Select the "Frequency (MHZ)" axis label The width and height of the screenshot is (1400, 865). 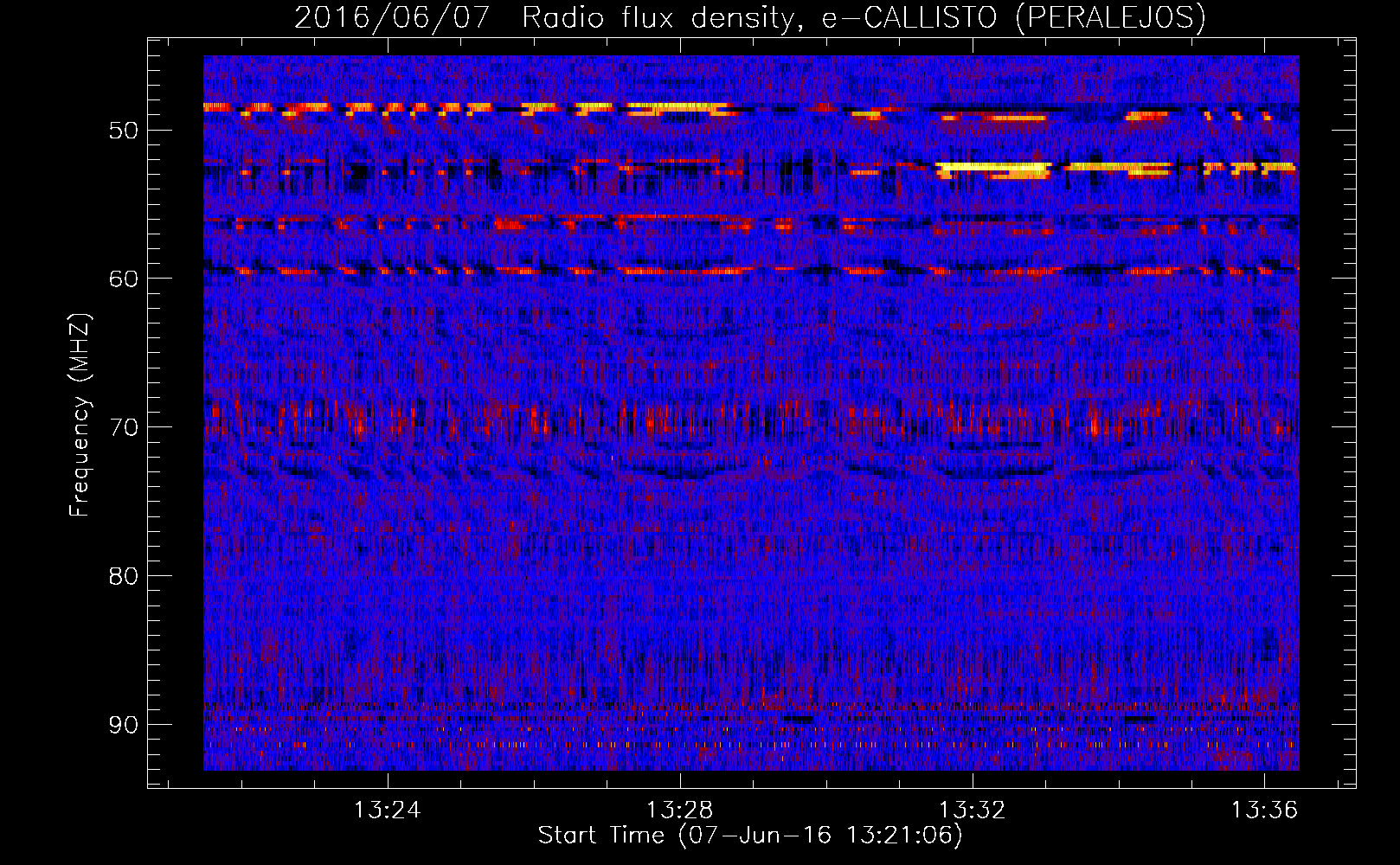pos(80,415)
